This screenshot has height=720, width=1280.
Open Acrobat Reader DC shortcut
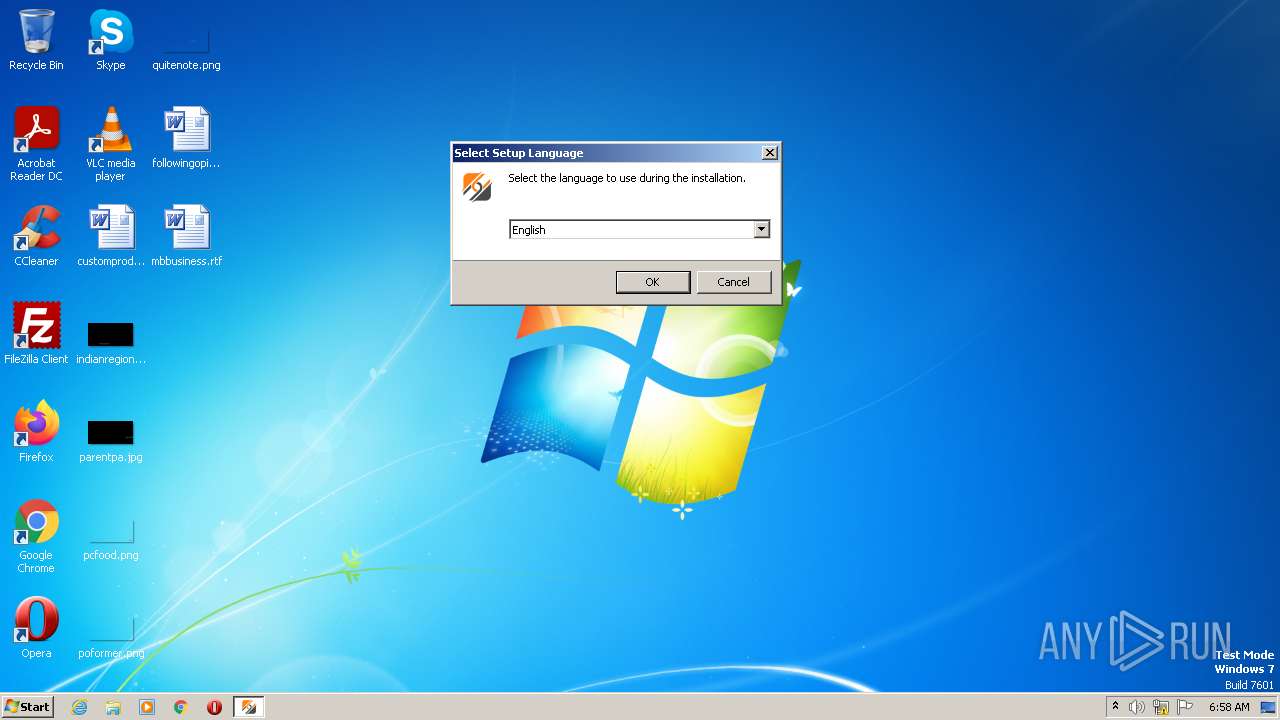click(36, 143)
